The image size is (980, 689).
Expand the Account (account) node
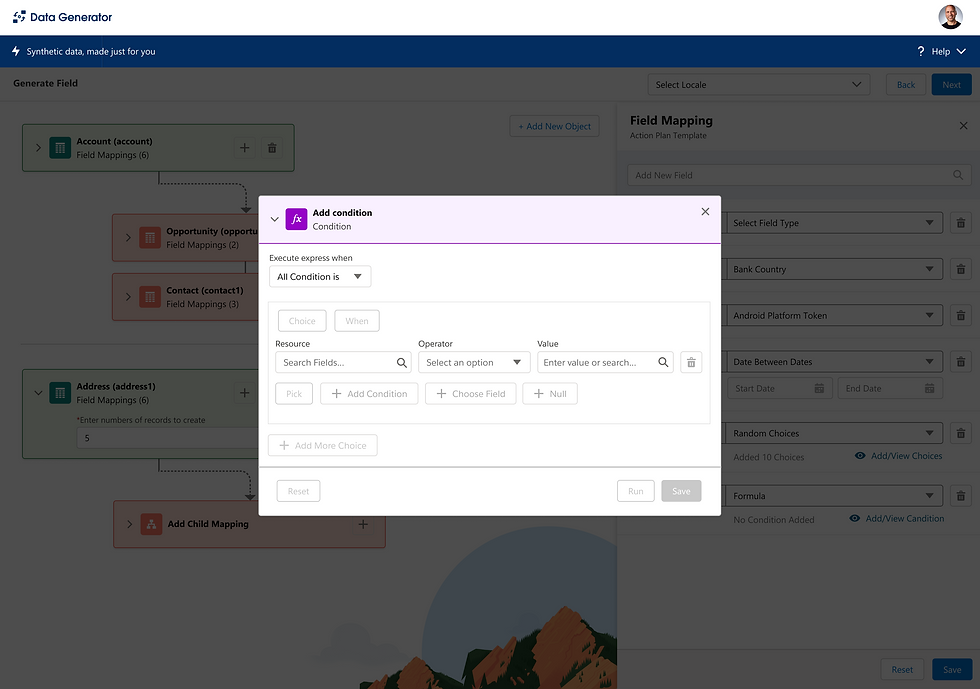coord(38,148)
